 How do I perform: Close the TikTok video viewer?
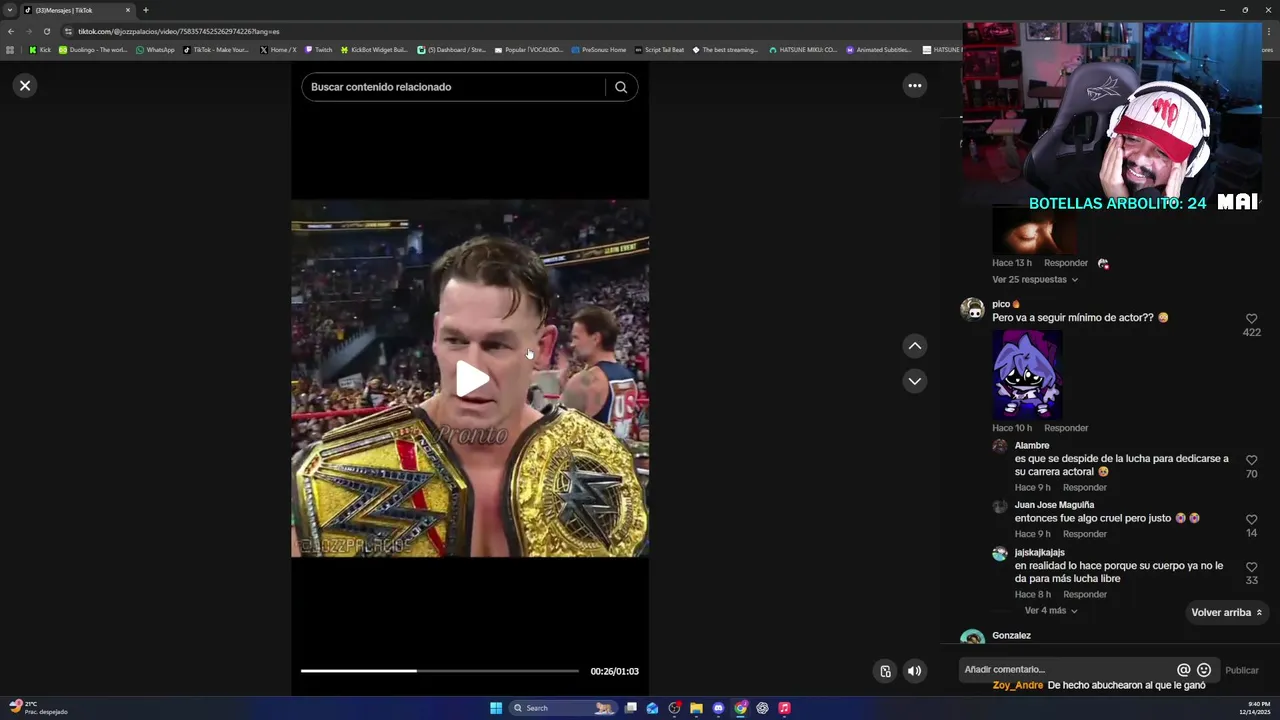(x=25, y=86)
